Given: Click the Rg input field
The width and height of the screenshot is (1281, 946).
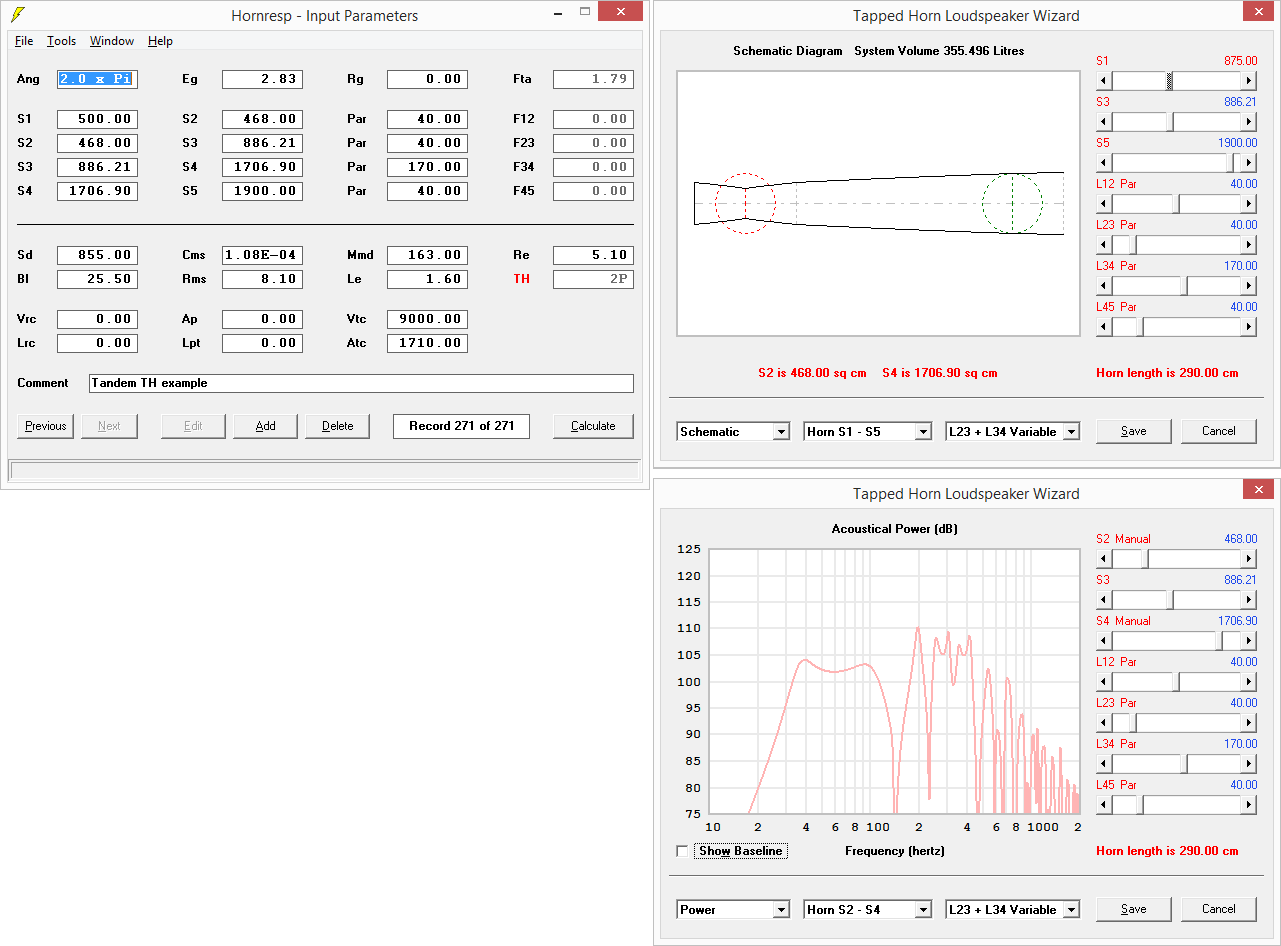Looking at the screenshot, I should [427, 79].
